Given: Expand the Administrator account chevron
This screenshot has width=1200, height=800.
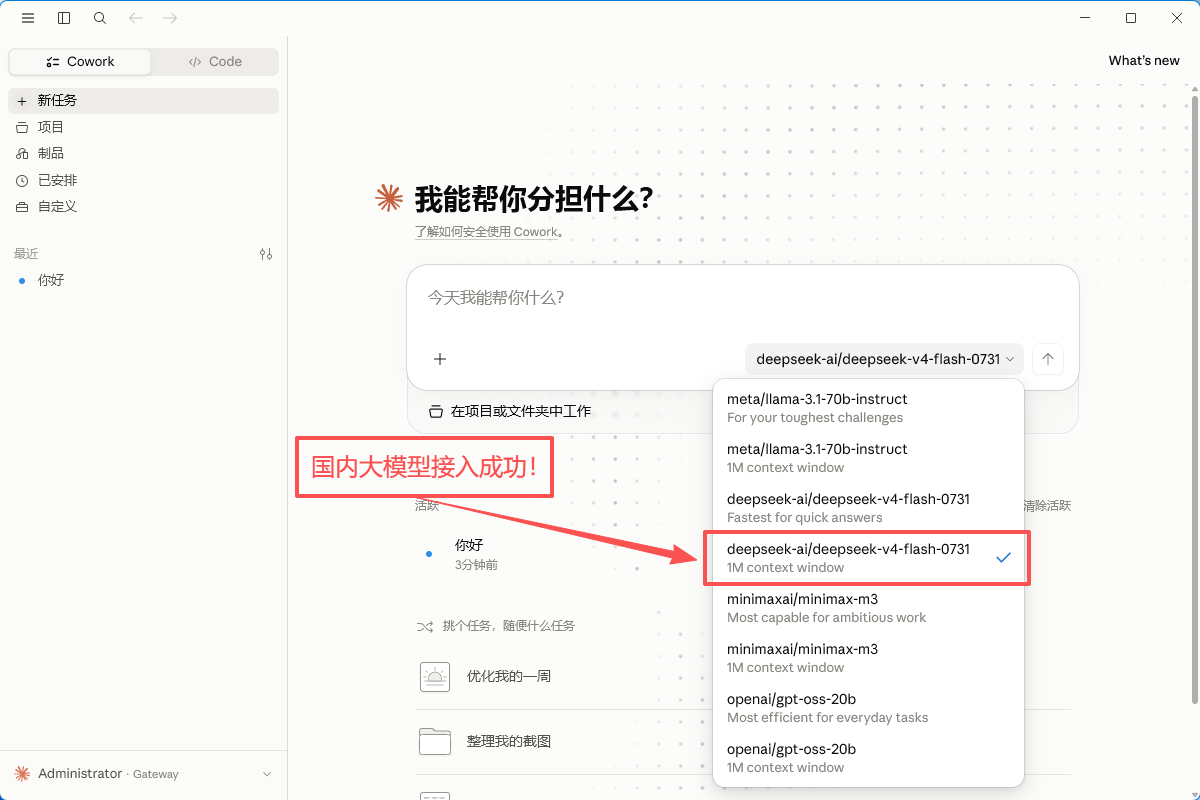Looking at the screenshot, I should pyautogui.click(x=266, y=774).
